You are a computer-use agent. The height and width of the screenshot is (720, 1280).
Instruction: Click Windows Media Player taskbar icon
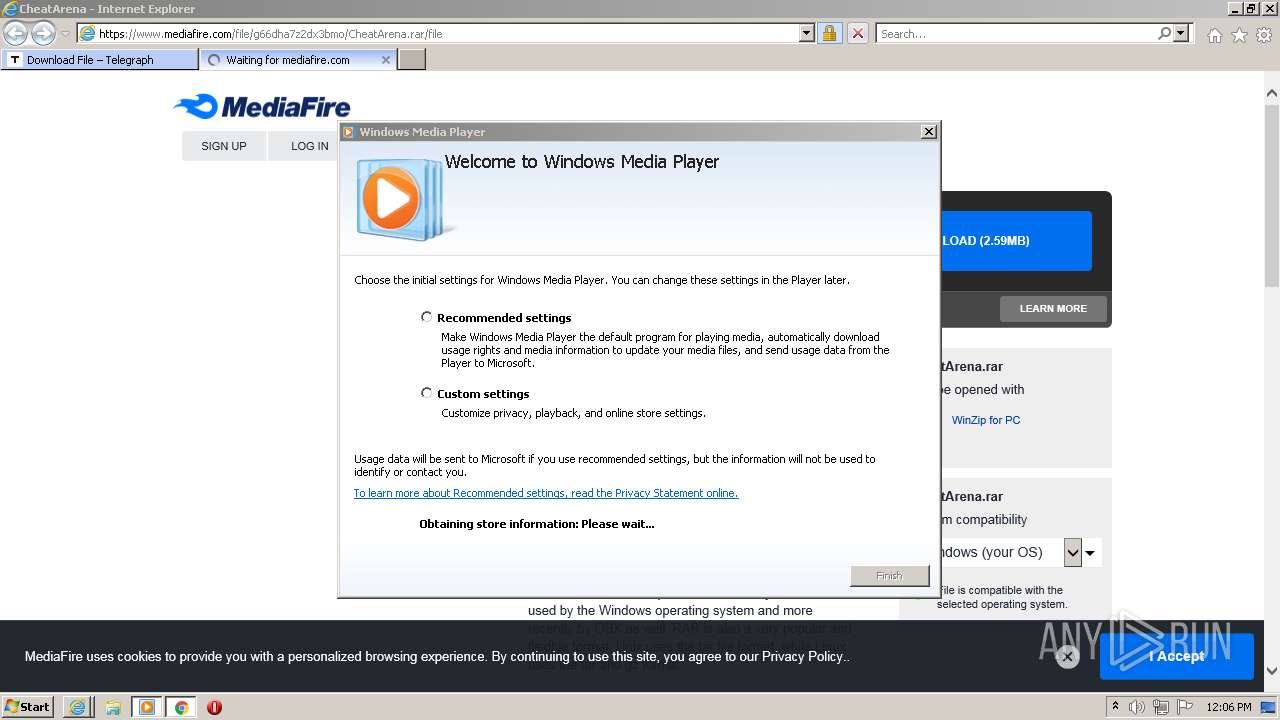(x=147, y=707)
